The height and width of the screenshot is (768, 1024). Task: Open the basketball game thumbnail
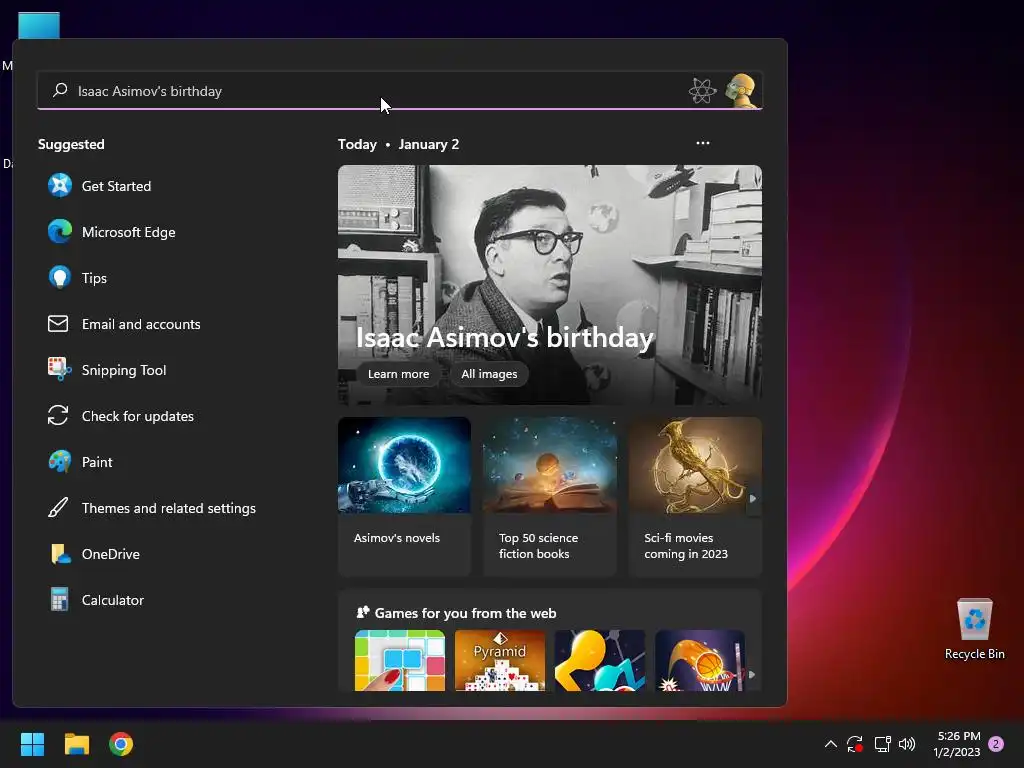coord(699,660)
